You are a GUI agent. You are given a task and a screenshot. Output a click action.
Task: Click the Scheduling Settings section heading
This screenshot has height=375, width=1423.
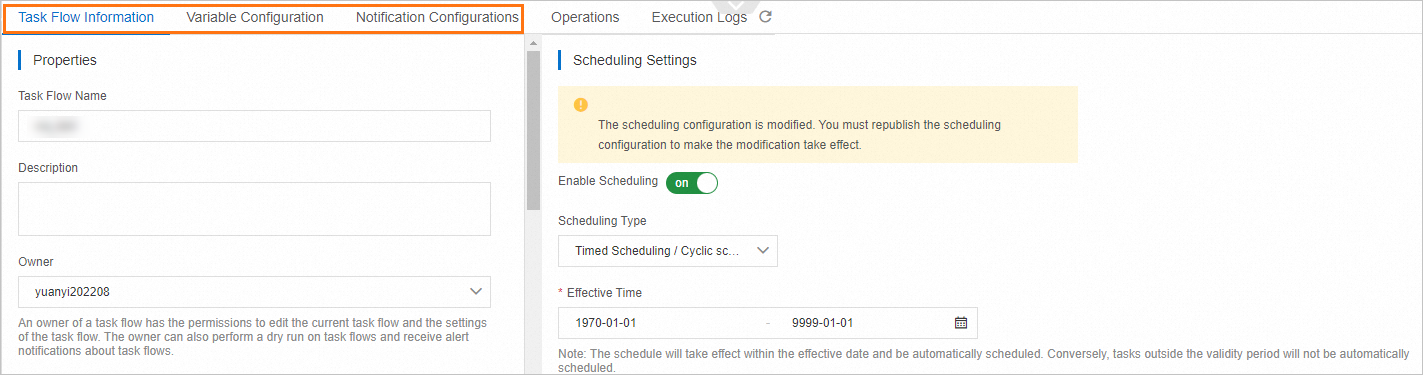click(x=635, y=60)
